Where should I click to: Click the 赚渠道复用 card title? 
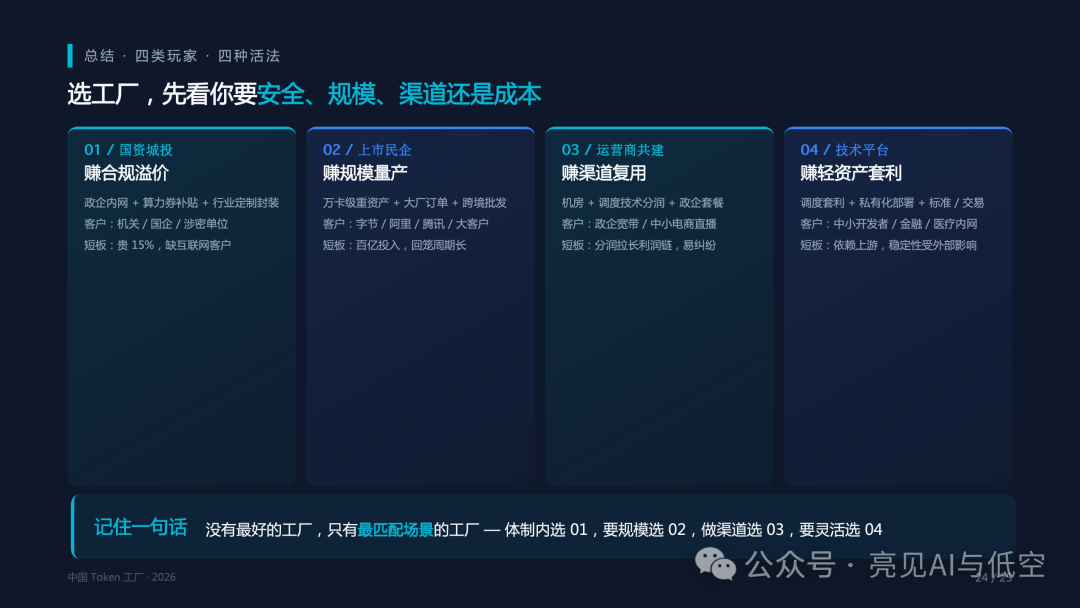[603, 173]
